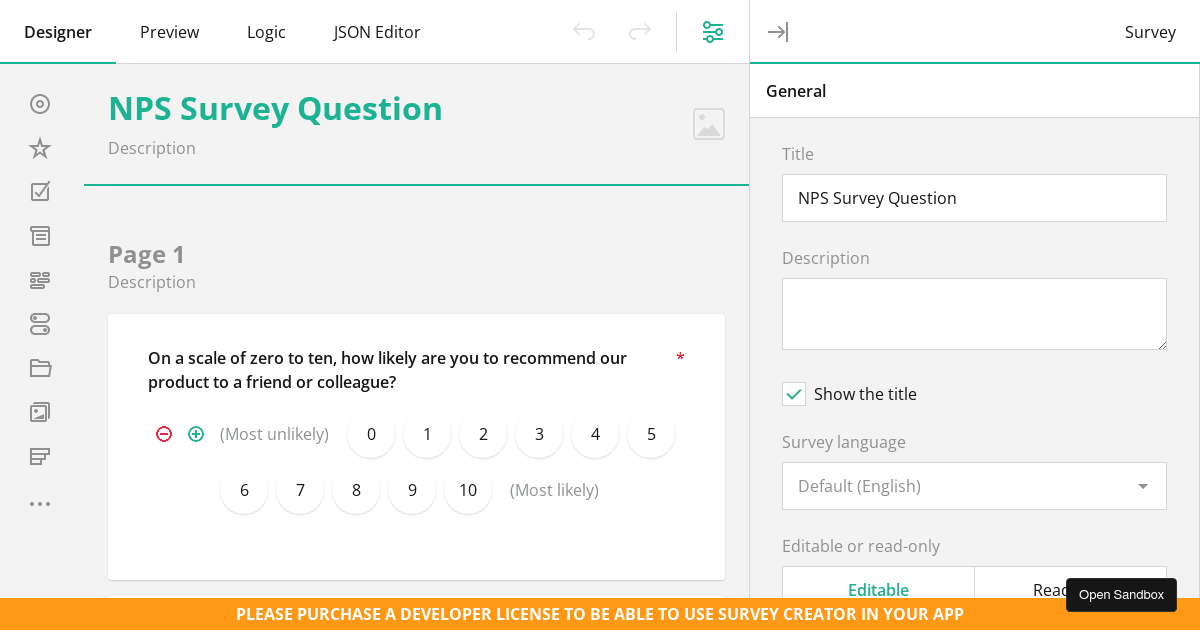
Task: Click the Open Sandbox button
Action: click(1121, 594)
